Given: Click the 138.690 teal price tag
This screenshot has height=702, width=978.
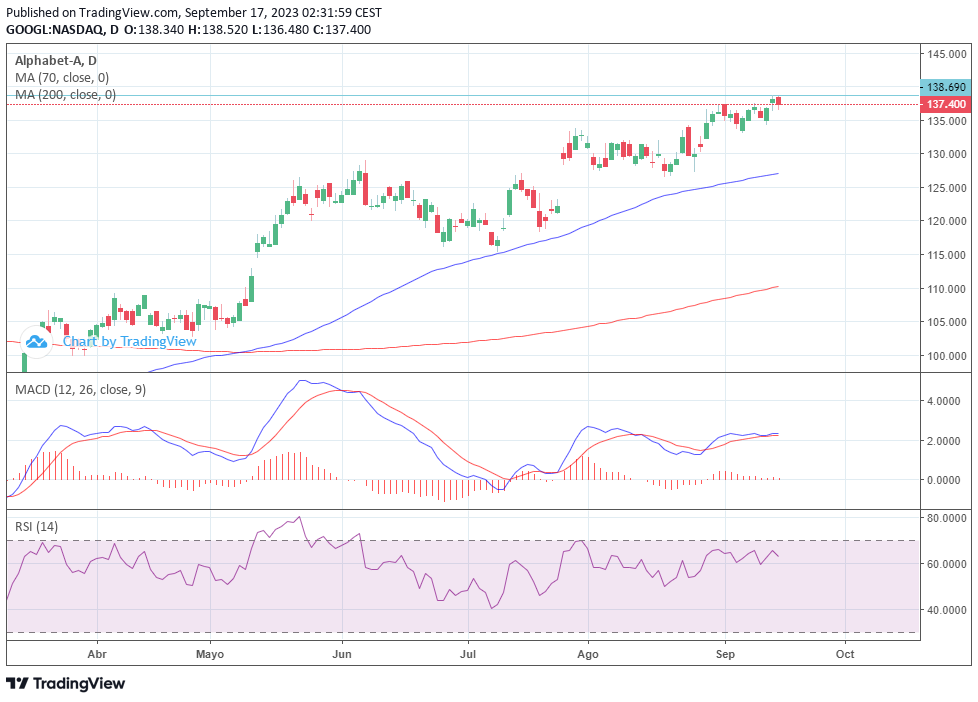Looking at the screenshot, I should [946, 87].
